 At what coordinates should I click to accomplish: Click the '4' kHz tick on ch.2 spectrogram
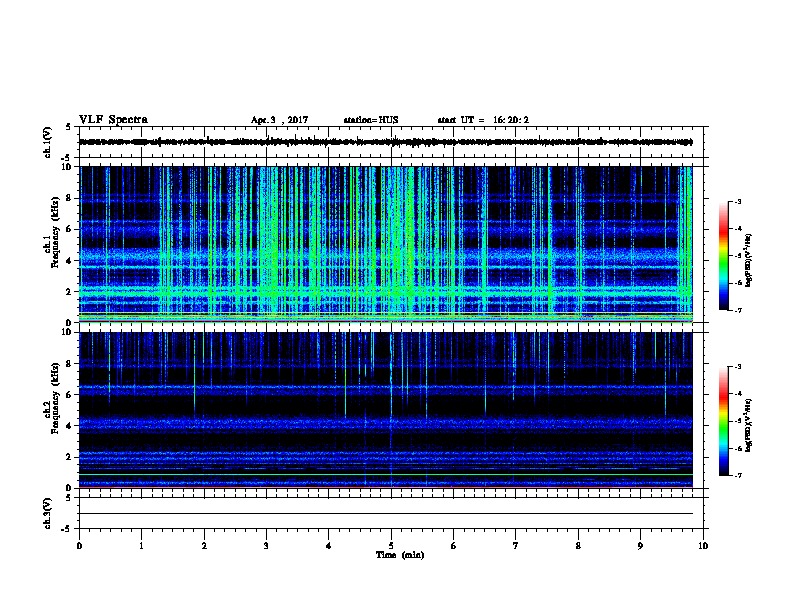coord(69,426)
